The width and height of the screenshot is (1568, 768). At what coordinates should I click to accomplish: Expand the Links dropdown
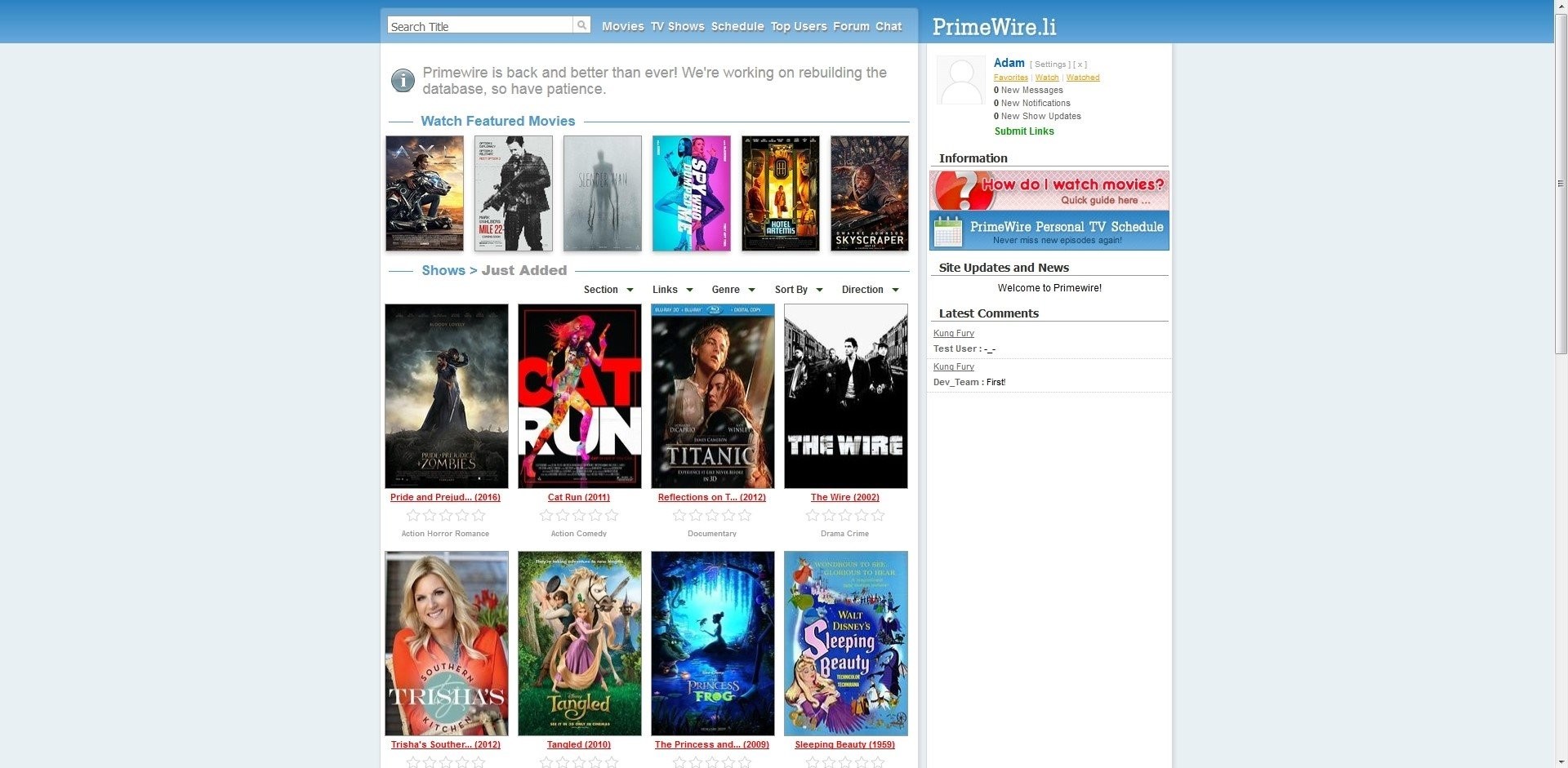672,290
